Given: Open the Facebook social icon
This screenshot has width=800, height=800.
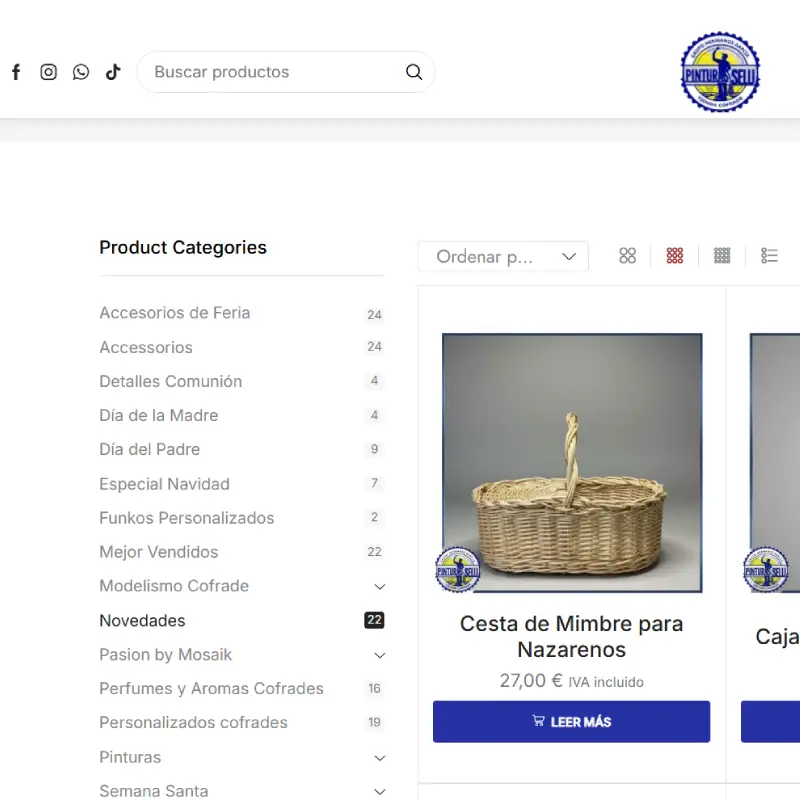Looking at the screenshot, I should pyautogui.click(x=16, y=71).
